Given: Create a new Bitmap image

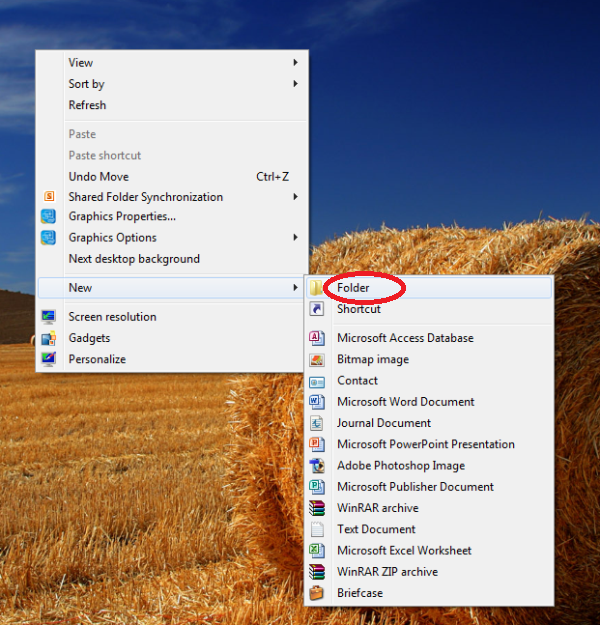Looking at the screenshot, I should (429, 360).
